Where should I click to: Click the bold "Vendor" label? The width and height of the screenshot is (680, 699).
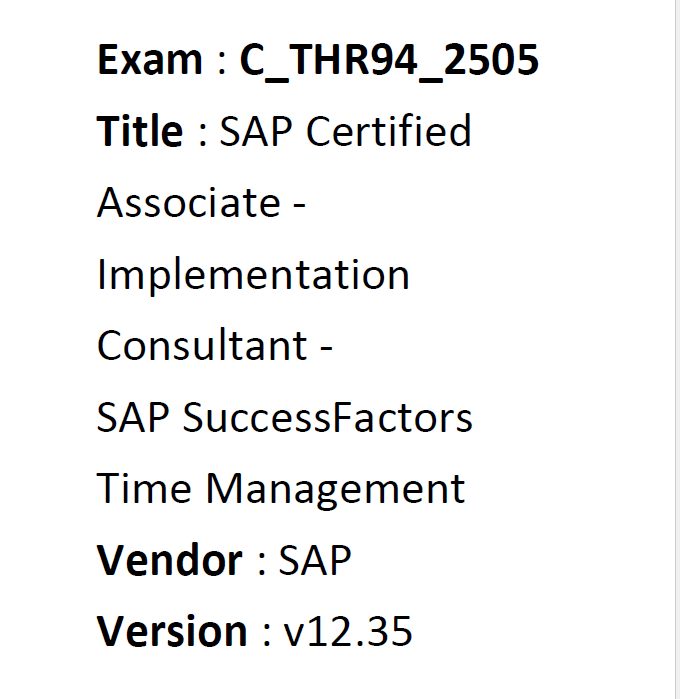pos(169,560)
